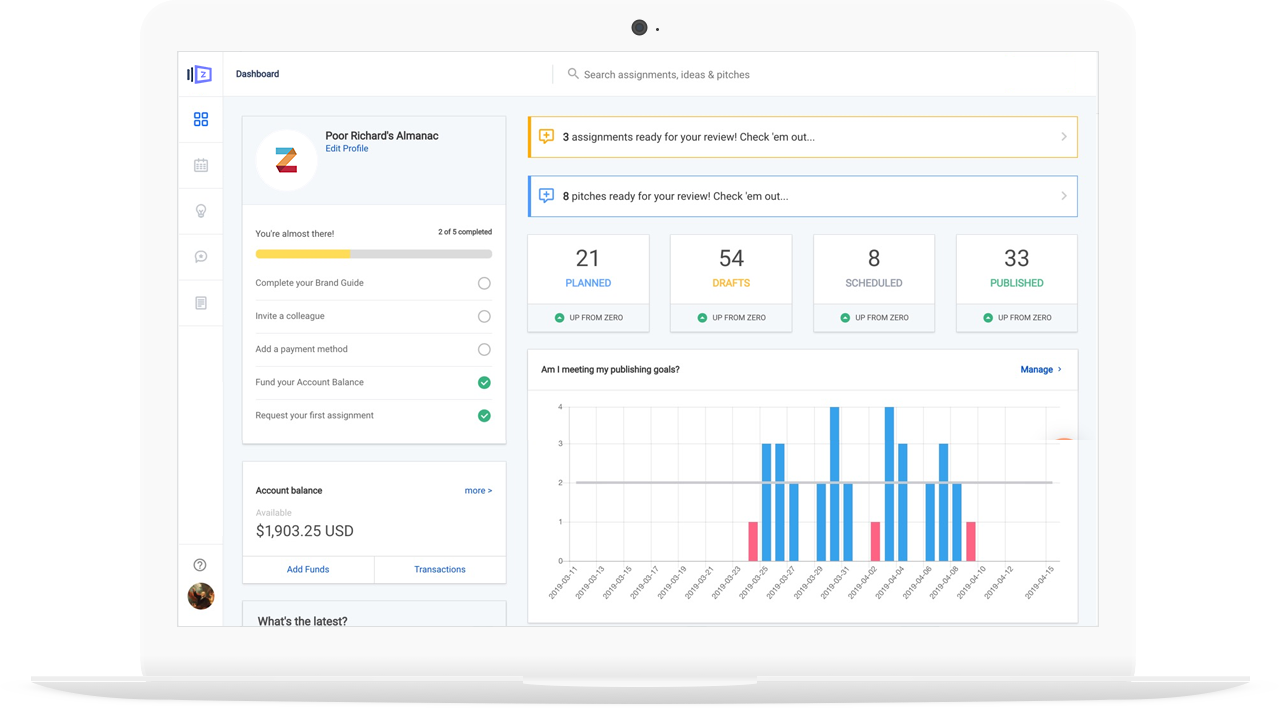1279x708 pixels.
Task: Open the Transactions tab
Action: (440, 570)
